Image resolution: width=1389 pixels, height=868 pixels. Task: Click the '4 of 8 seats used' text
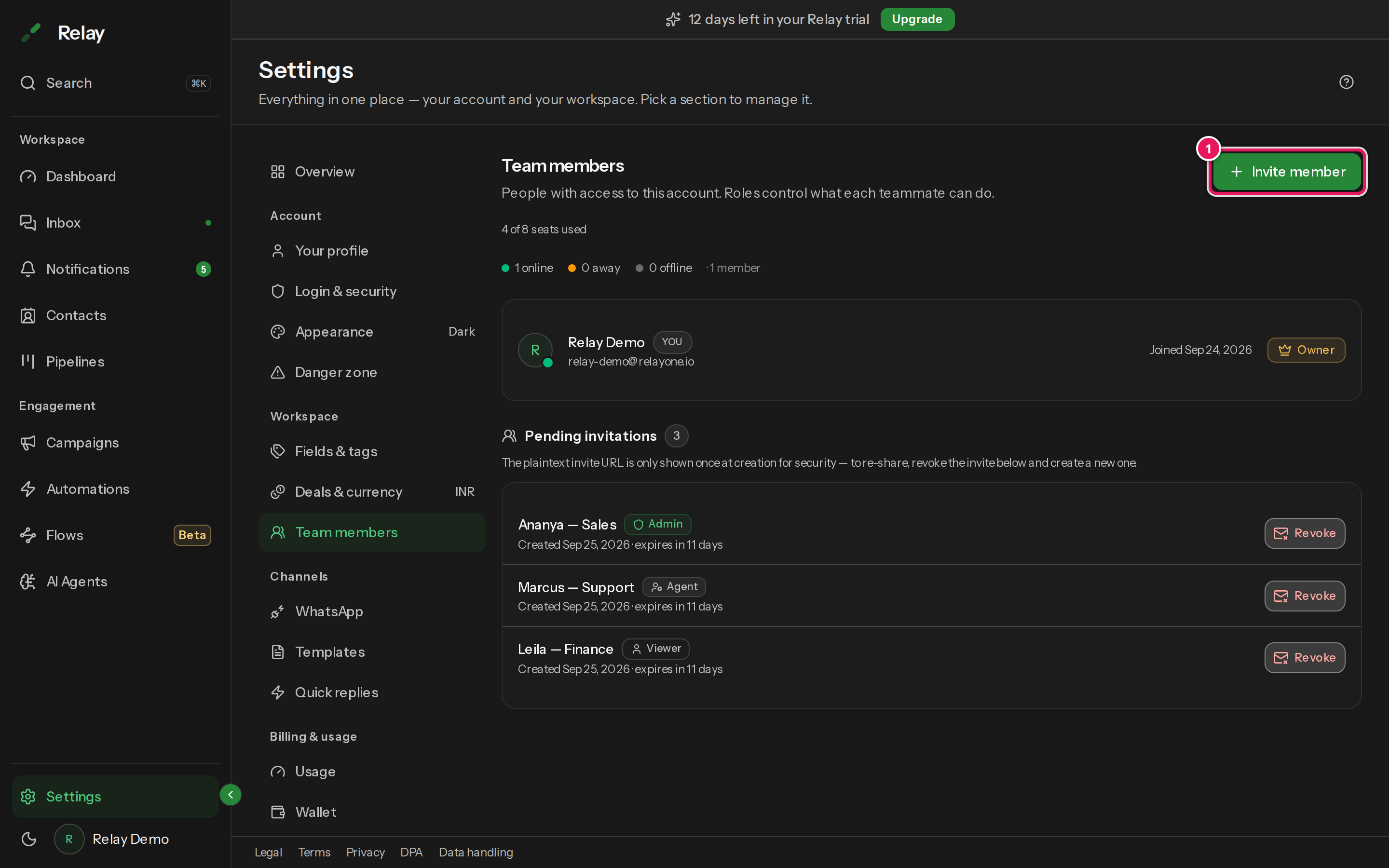[544, 230]
